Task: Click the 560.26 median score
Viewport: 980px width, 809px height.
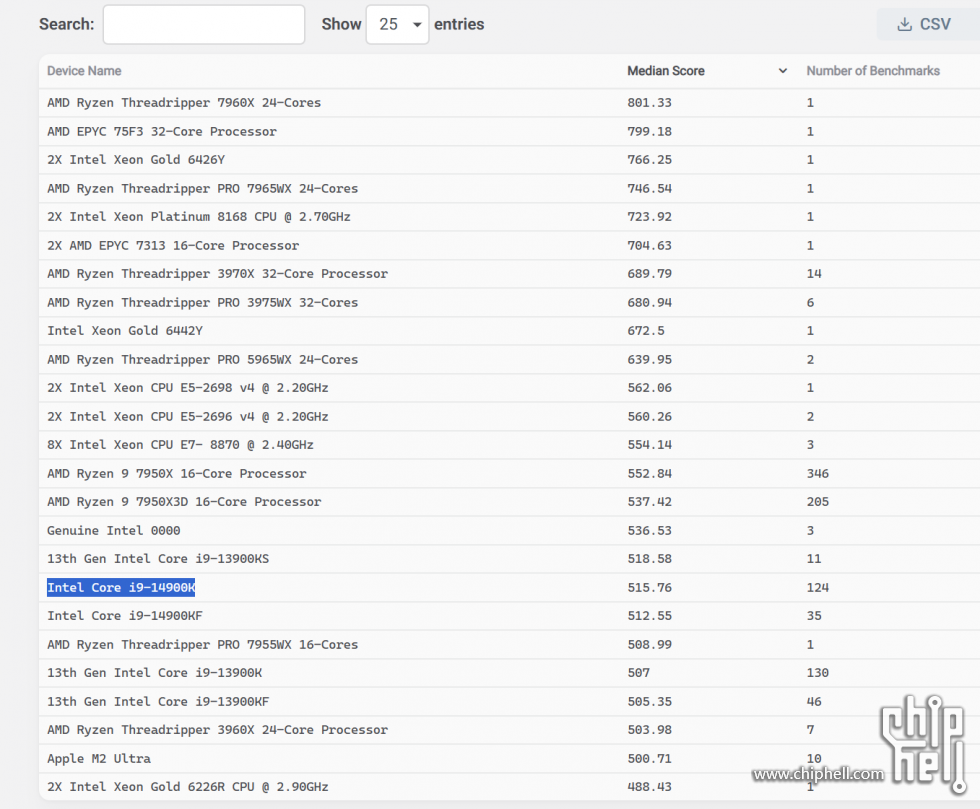Action: [x=649, y=416]
